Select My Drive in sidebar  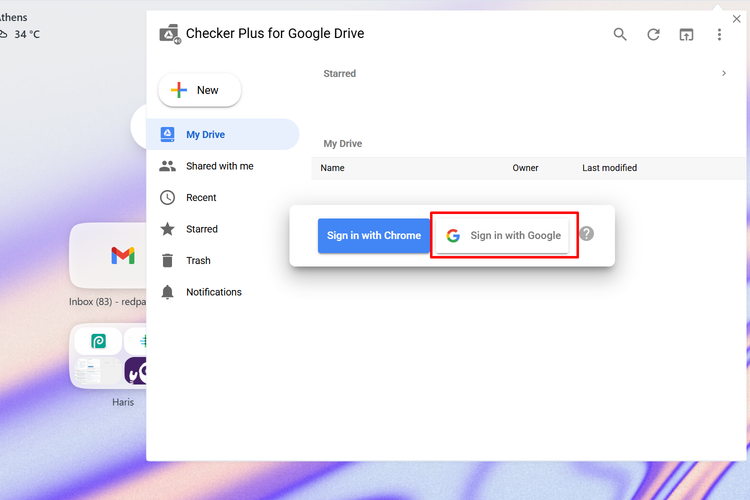(x=223, y=134)
